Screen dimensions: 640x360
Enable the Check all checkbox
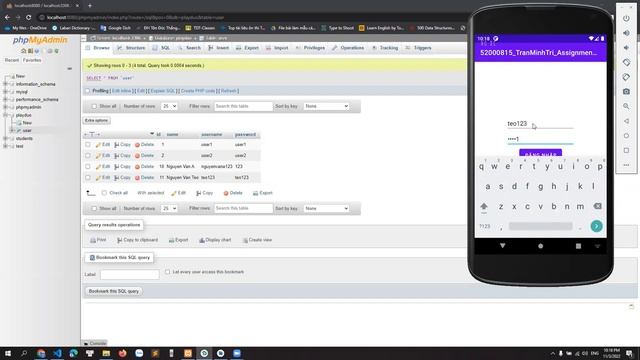[104, 193]
